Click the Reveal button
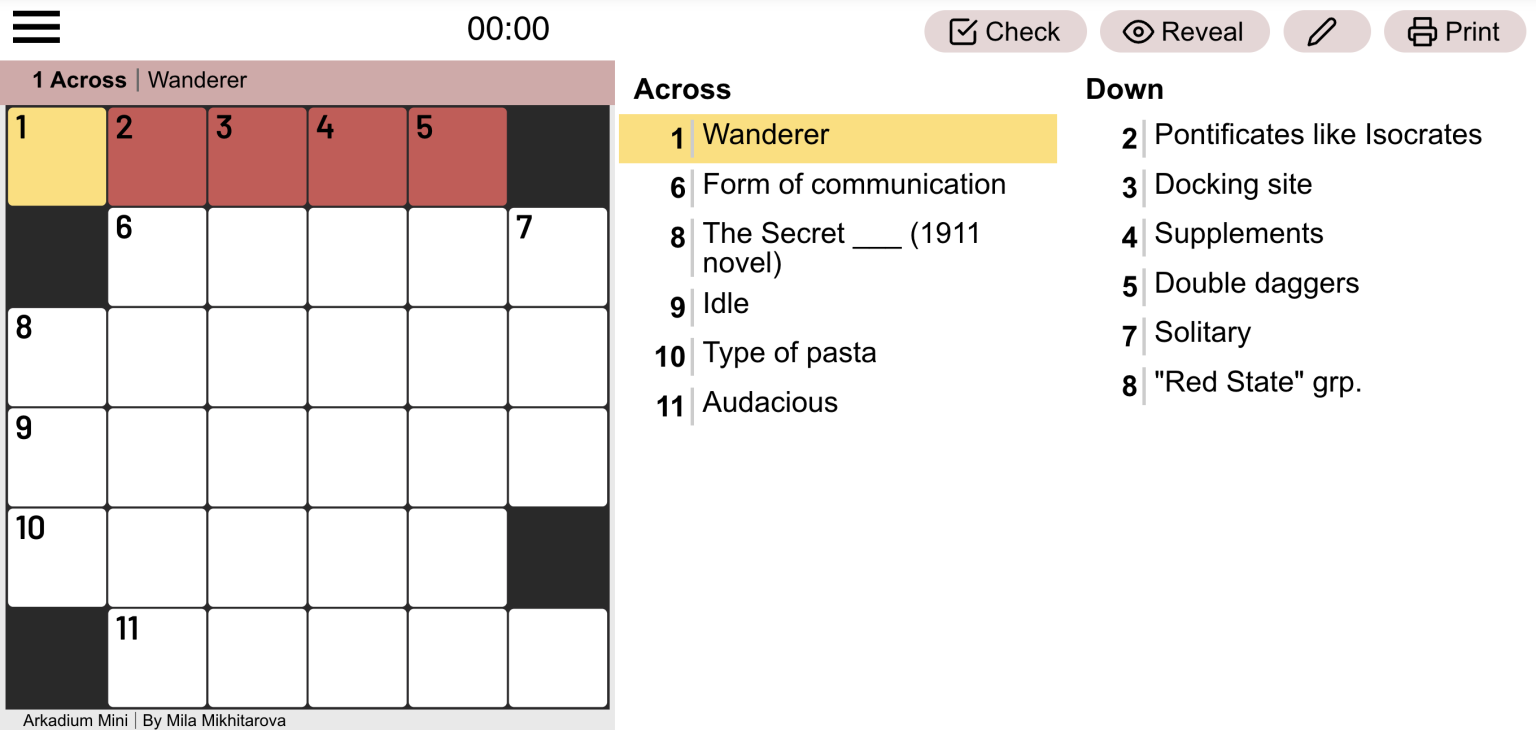 click(x=1185, y=31)
